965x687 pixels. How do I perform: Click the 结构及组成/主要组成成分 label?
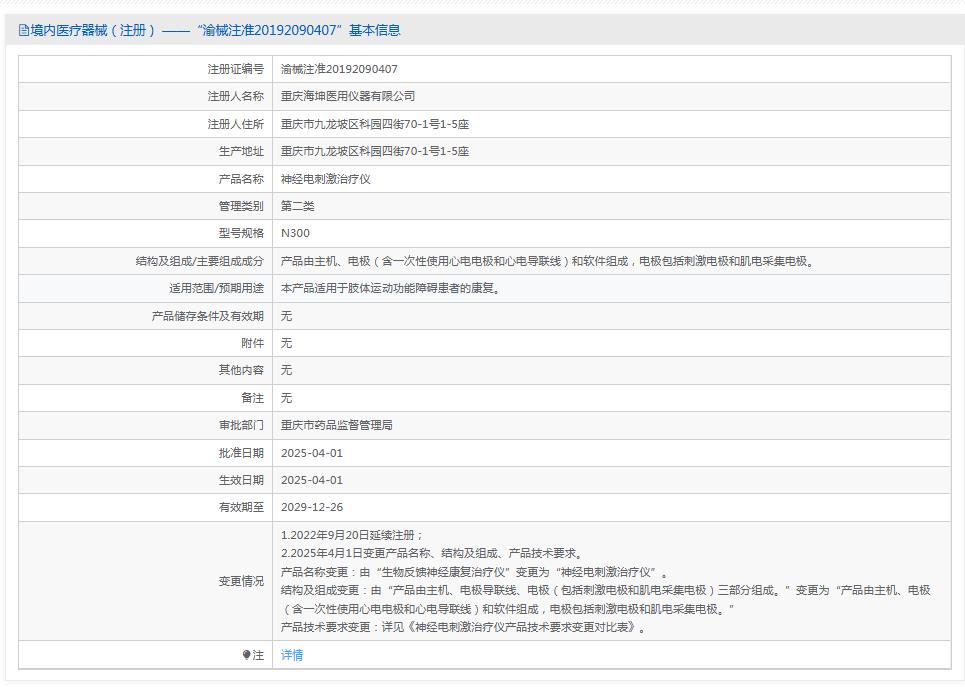tap(200, 261)
